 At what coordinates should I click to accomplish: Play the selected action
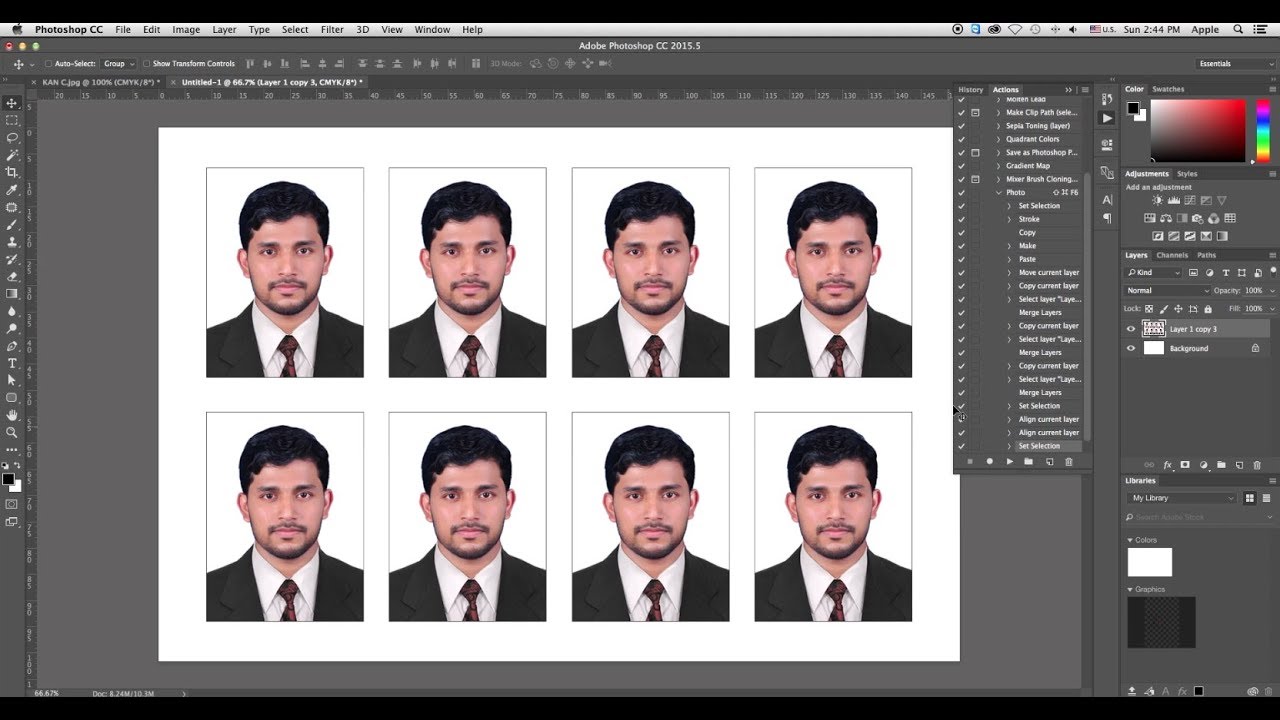(x=1010, y=461)
